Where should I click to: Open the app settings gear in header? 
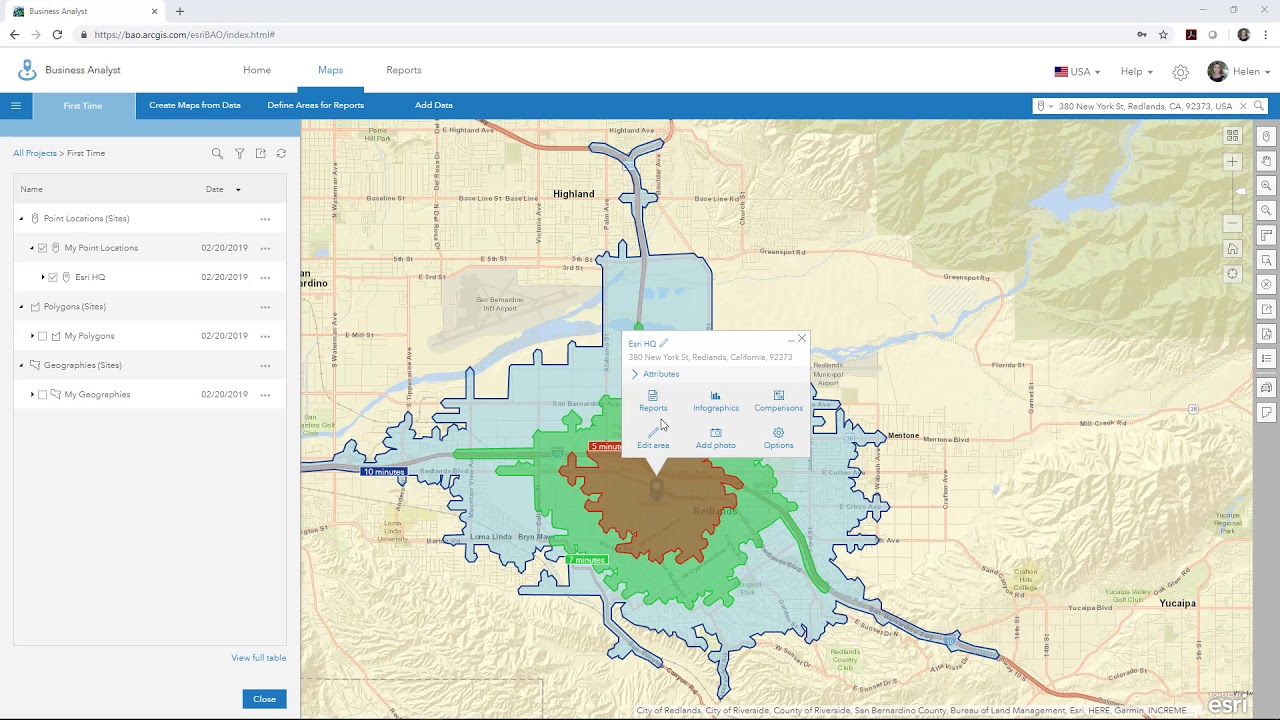click(1181, 72)
